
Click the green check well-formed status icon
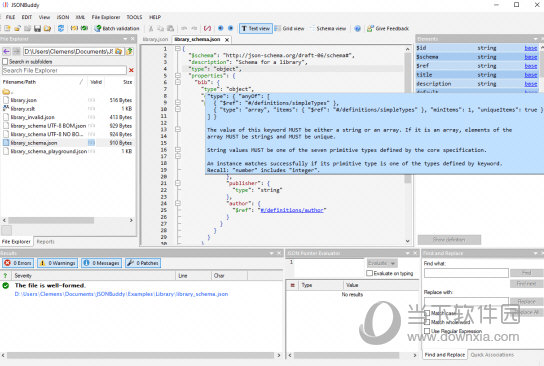coord(6,286)
